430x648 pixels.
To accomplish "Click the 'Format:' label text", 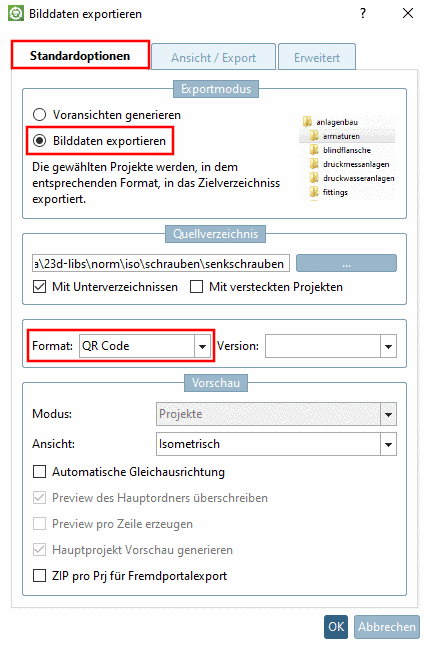I will click(53, 345).
